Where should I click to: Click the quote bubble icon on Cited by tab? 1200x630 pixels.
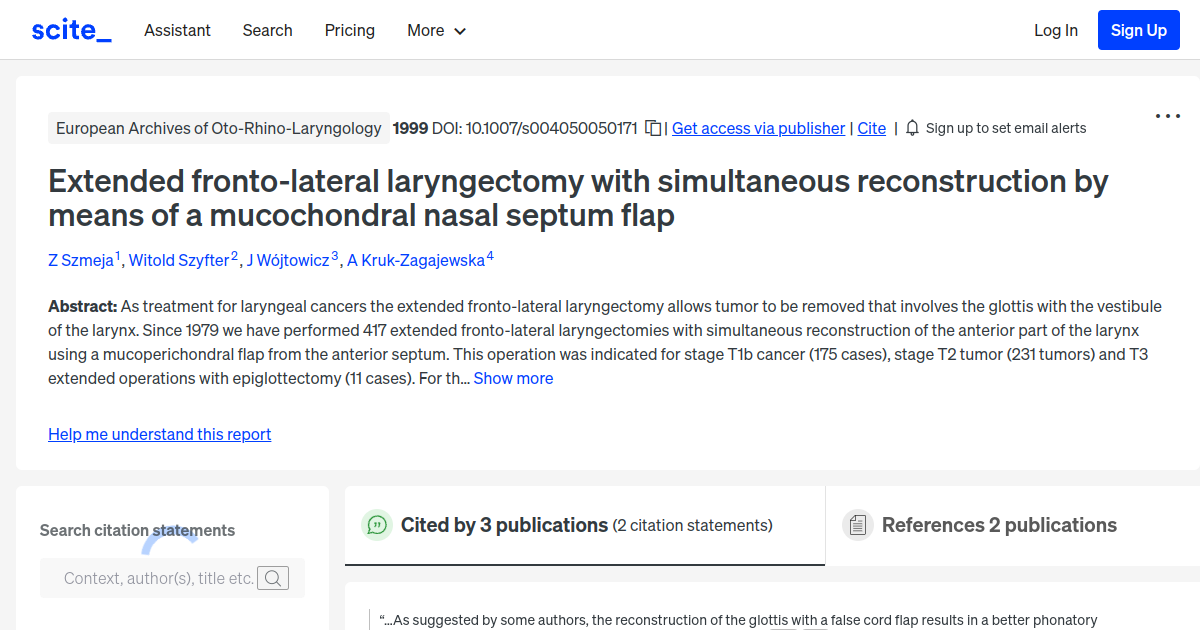point(377,524)
